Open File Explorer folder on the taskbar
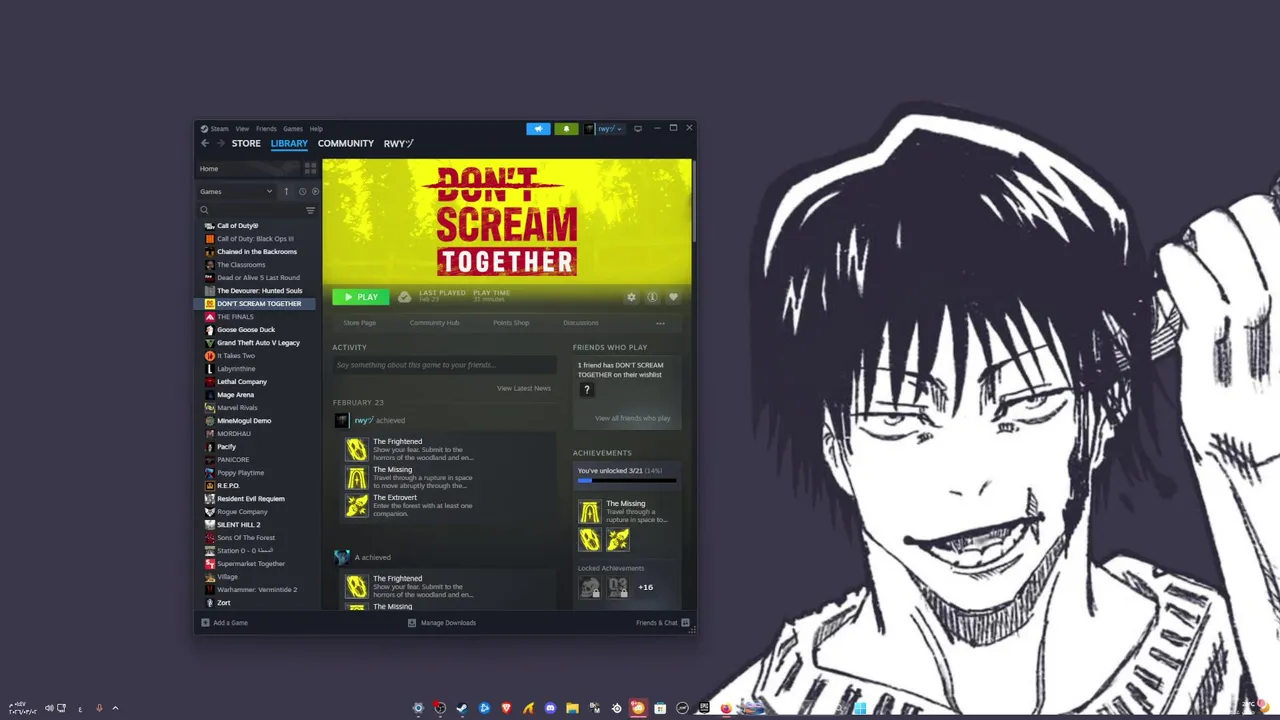The width and height of the screenshot is (1280, 720). [x=572, y=708]
